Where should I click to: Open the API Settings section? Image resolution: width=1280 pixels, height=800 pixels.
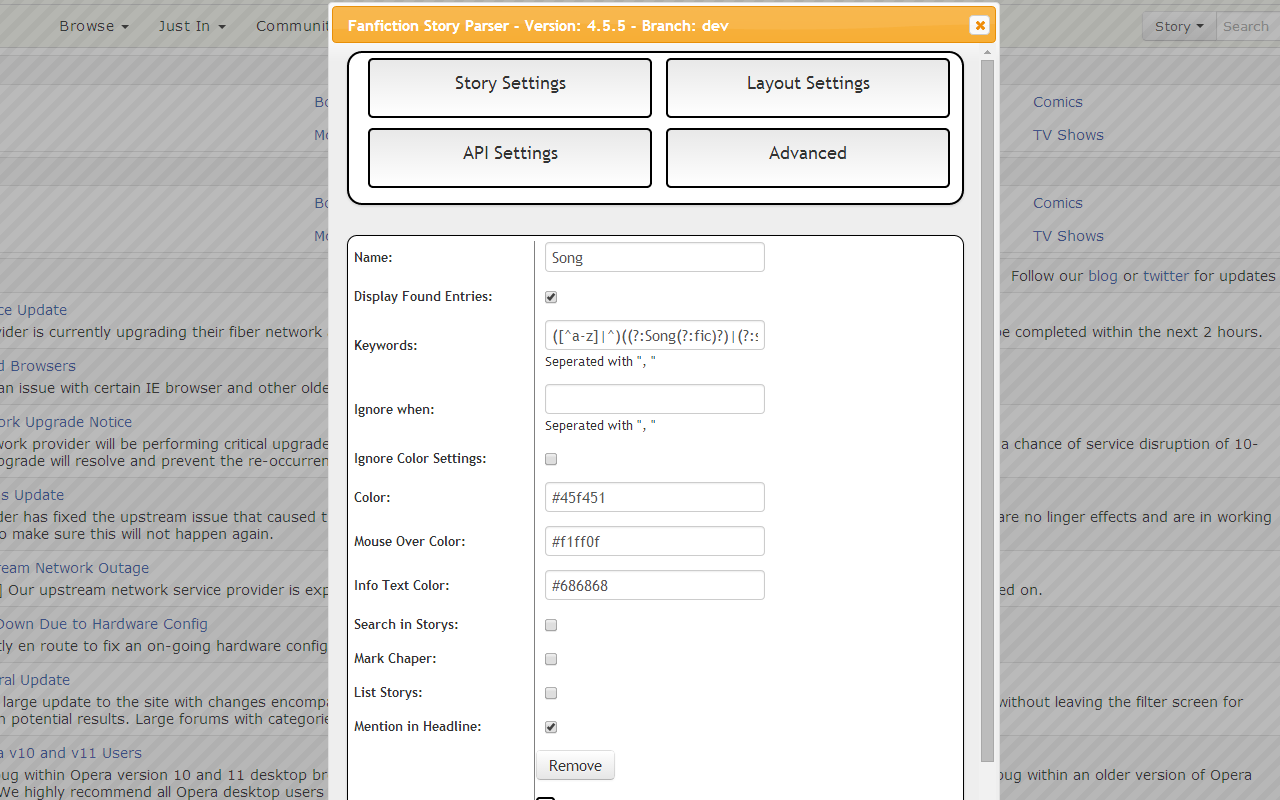[x=510, y=158]
